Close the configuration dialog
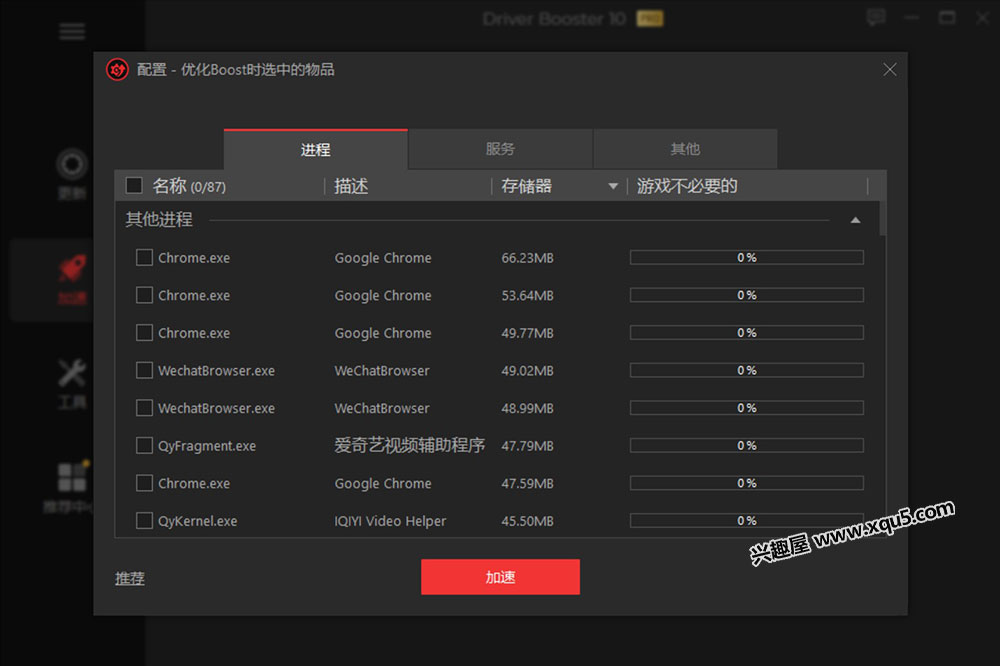The width and height of the screenshot is (1000, 666). (890, 70)
